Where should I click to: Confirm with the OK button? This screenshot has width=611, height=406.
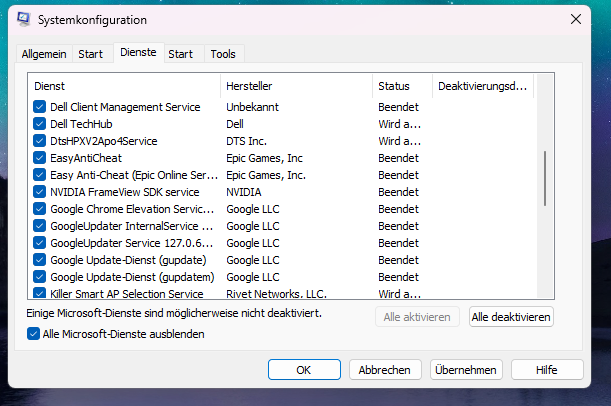(304, 370)
